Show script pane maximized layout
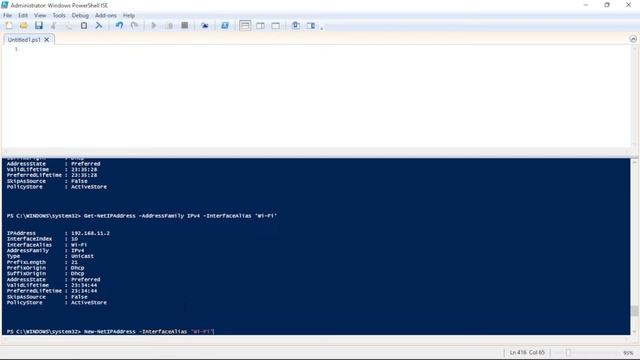The width and height of the screenshot is (640, 360). pyautogui.click(x=276, y=25)
